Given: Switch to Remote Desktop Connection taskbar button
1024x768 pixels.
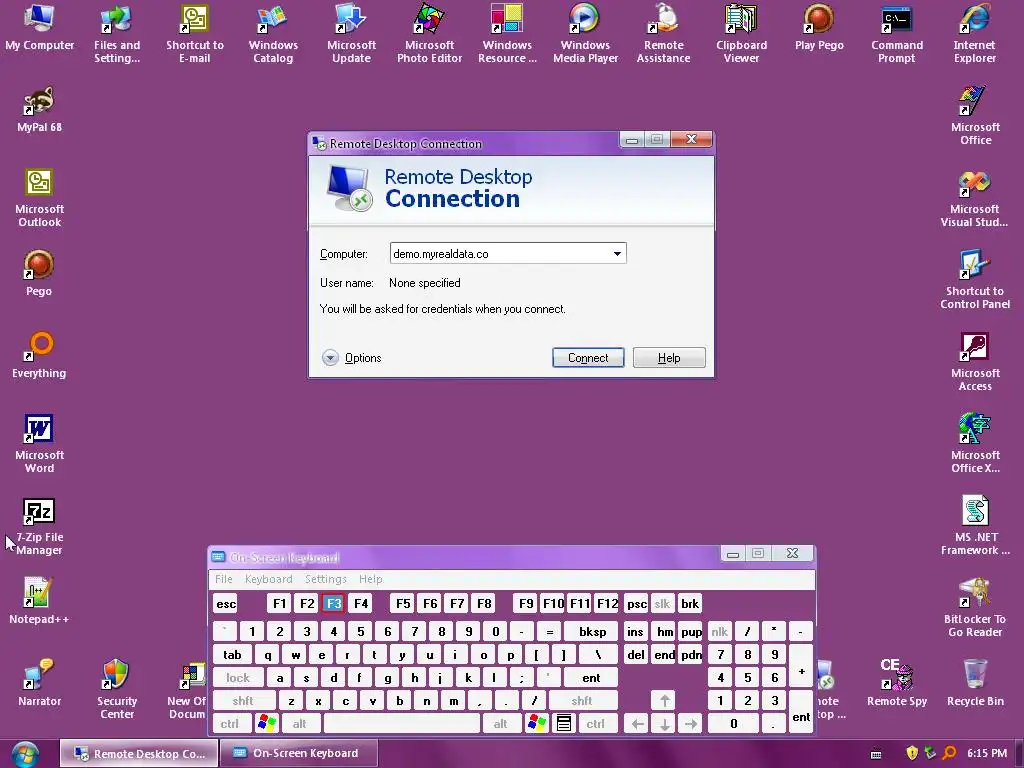Looking at the screenshot, I should coord(139,754).
